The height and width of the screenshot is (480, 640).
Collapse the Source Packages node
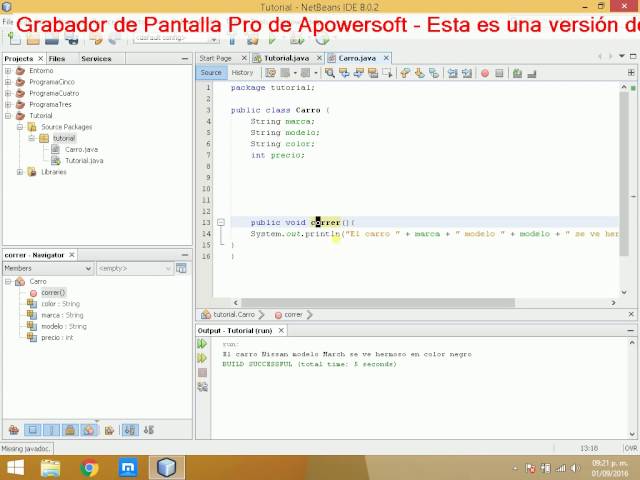click(20, 127)
